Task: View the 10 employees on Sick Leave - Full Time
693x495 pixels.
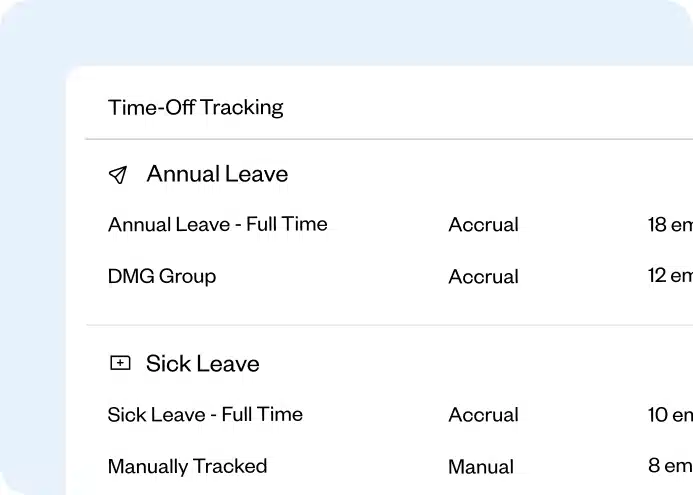Action: coord(670,415)
